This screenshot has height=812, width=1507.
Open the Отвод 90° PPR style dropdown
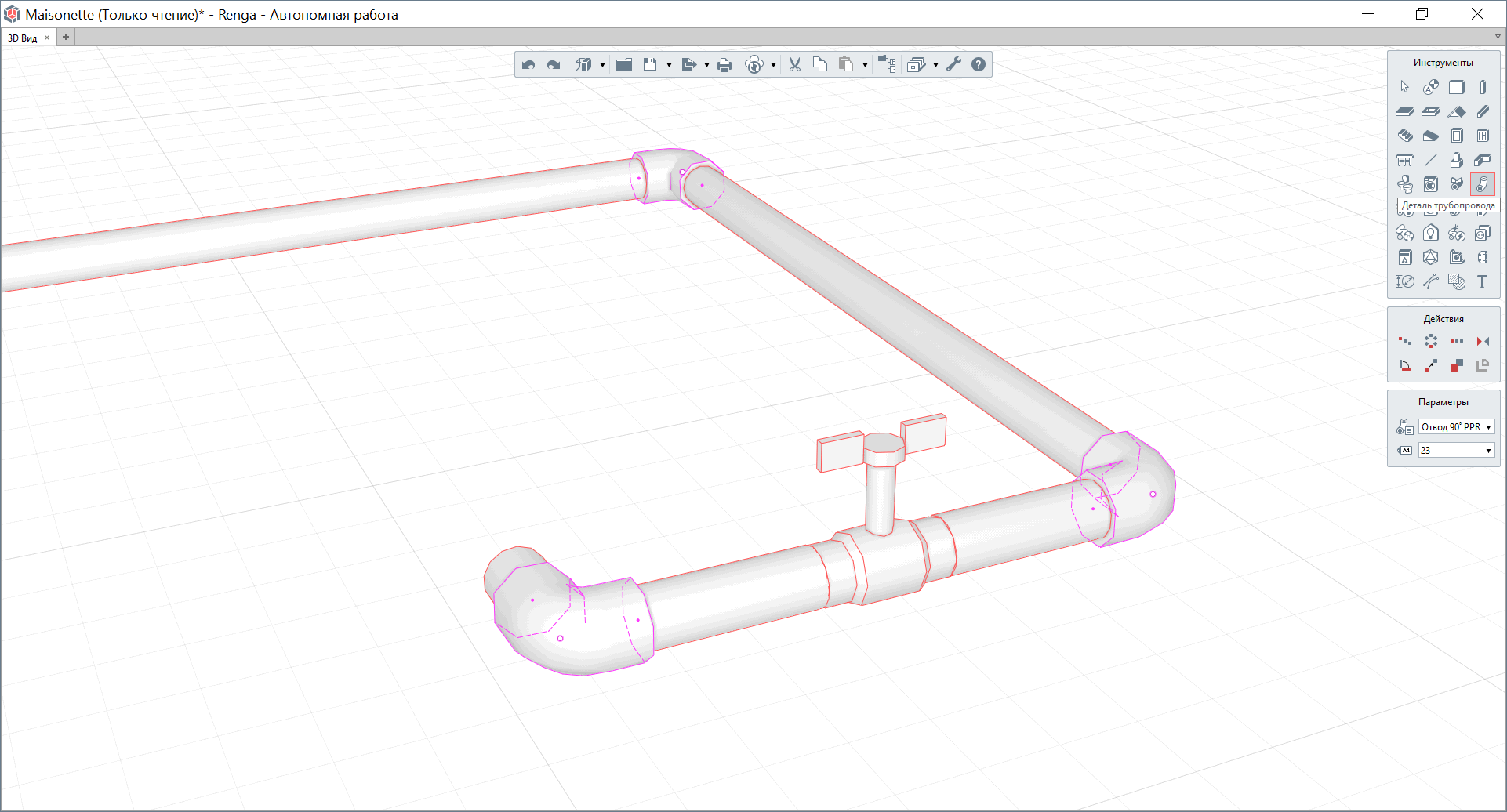click(x=1456, y=427)
